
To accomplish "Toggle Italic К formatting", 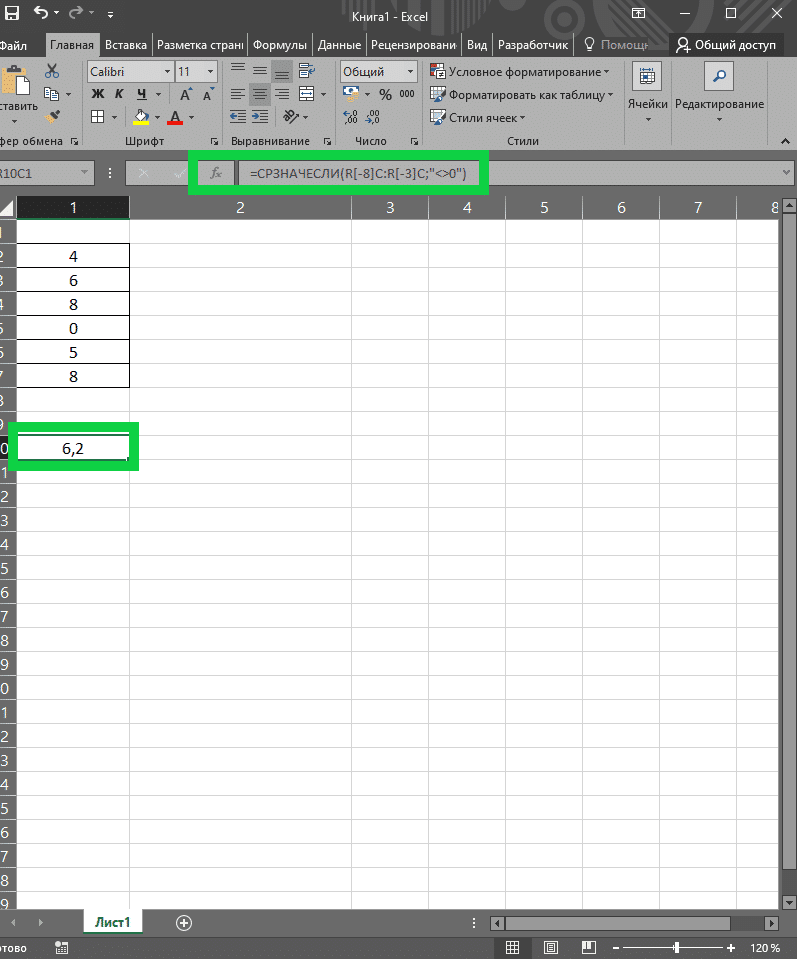I will (x=119, y=94).
